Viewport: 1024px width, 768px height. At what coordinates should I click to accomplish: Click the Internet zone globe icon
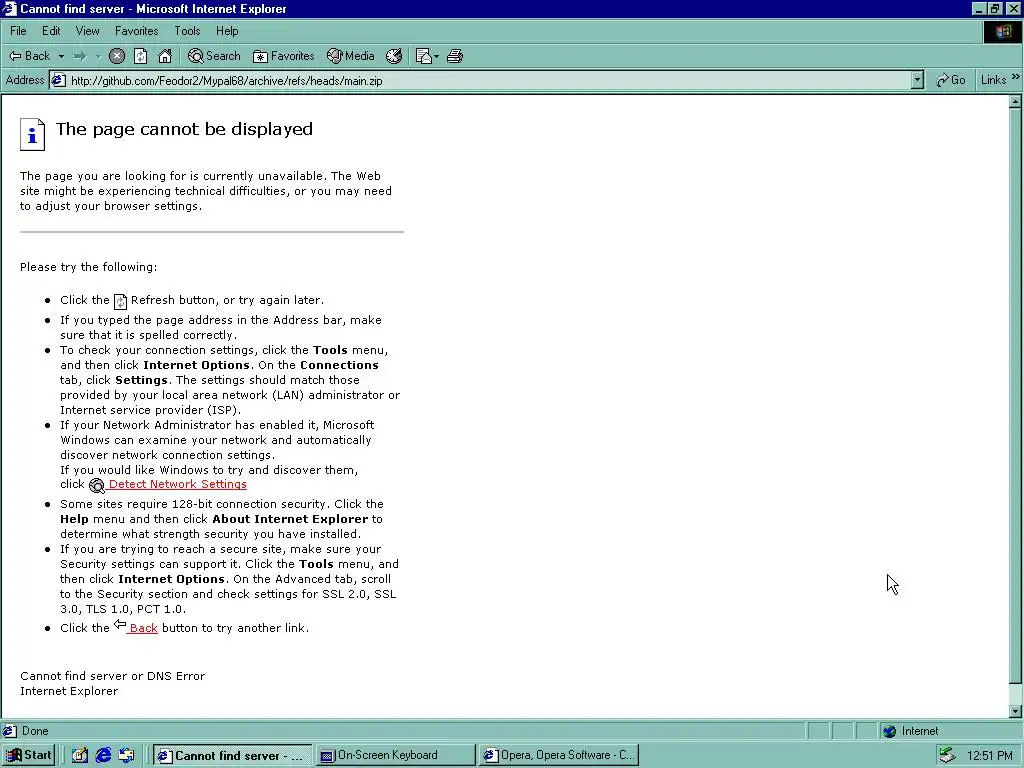(889, 731)
